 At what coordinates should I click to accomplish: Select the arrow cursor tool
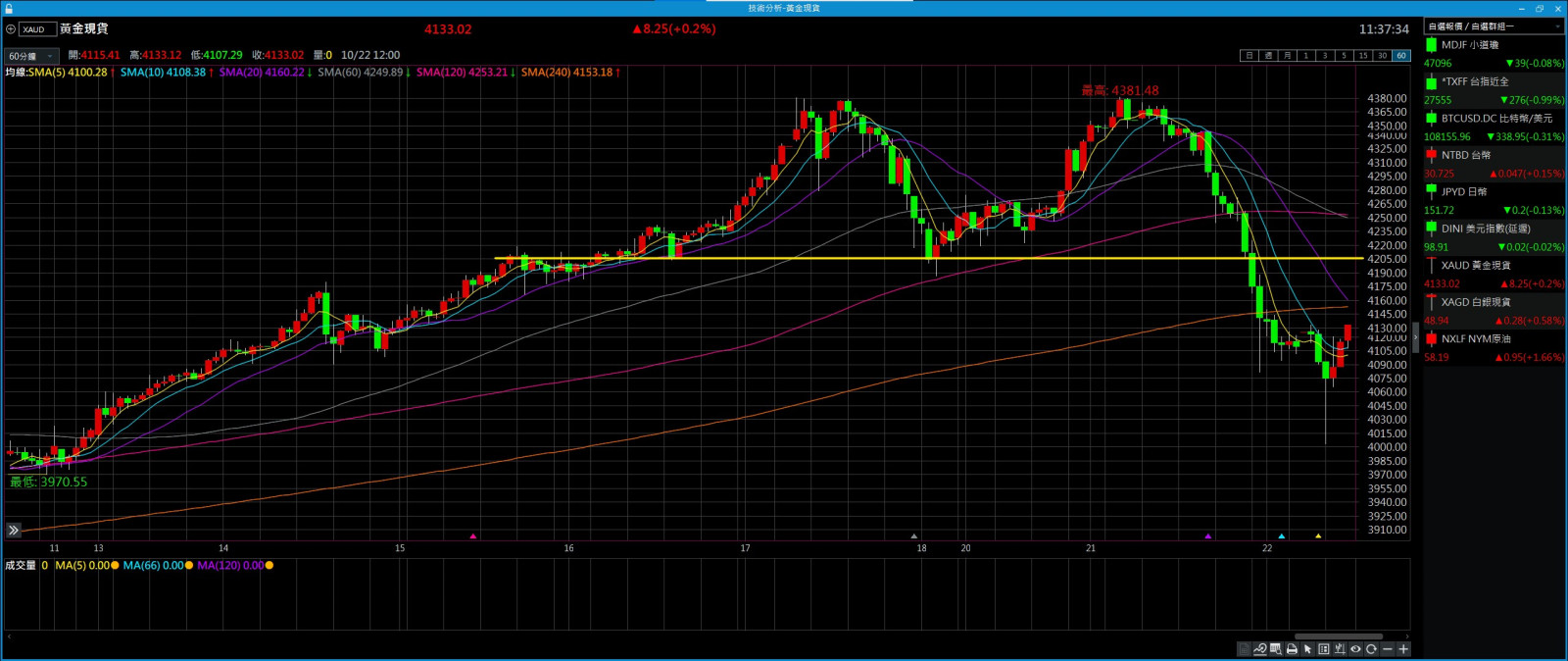1307,649
